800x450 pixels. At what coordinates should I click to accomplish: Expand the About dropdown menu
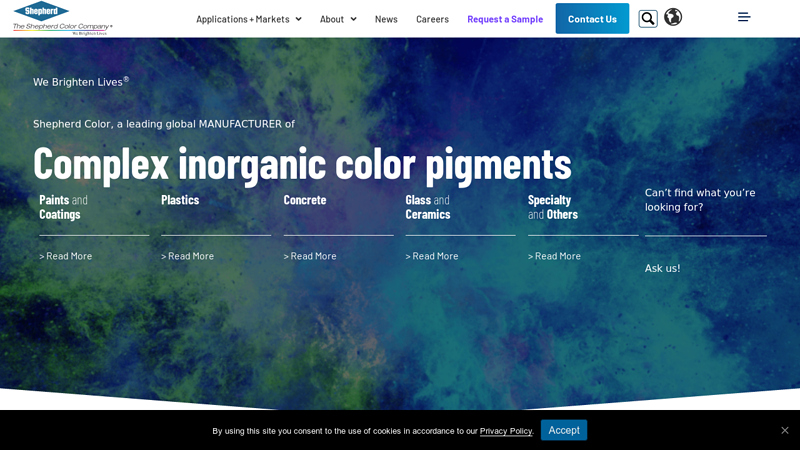tap(338, 19)
